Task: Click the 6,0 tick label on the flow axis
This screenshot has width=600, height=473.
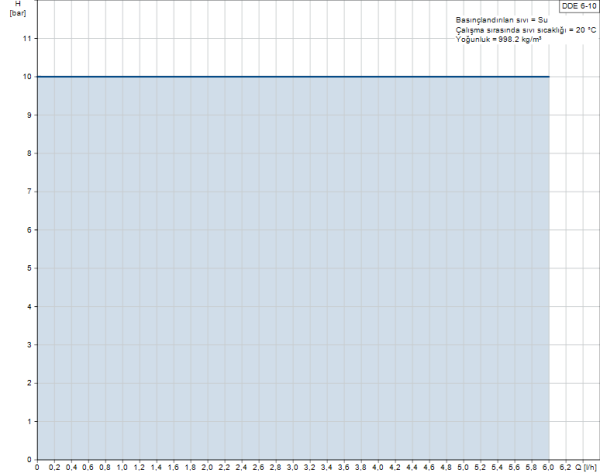Action: click(x=549, y=466)
